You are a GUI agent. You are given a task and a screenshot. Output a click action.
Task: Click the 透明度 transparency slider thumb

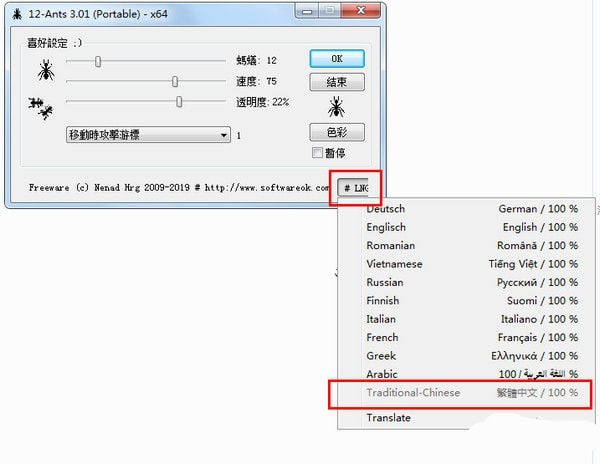(x=179, y=102)
